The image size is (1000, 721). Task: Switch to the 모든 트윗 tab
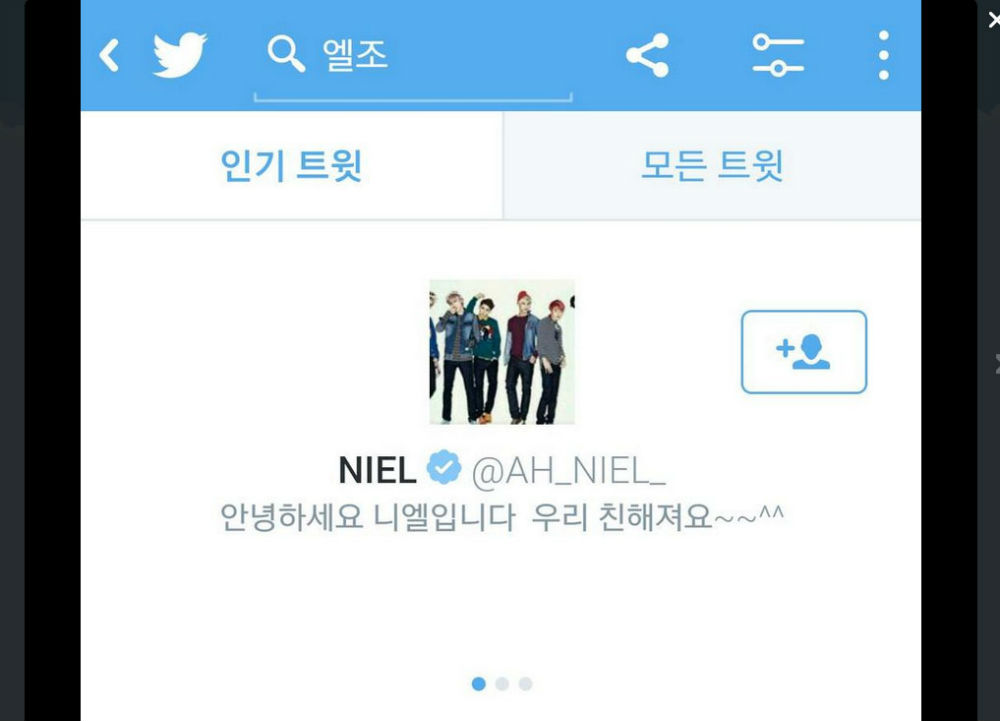tap(712, 166)
